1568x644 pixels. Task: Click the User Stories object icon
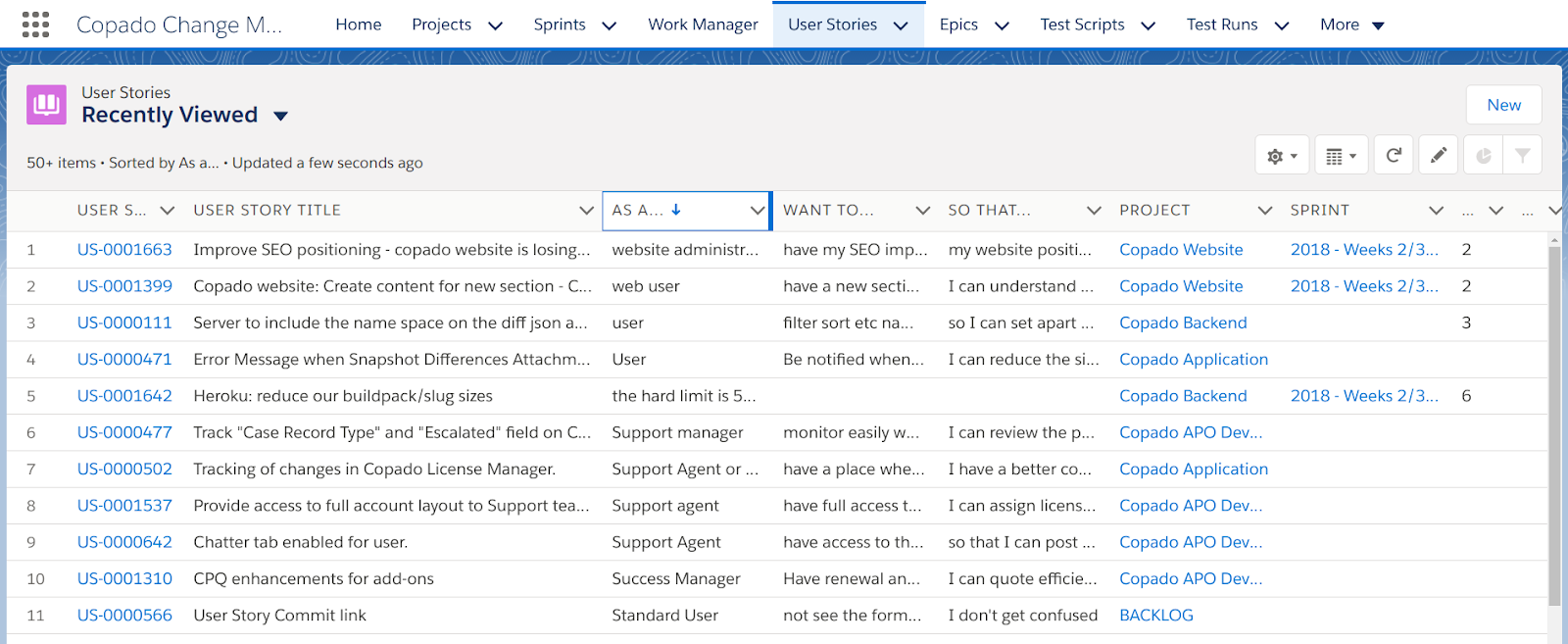point(46,105)
